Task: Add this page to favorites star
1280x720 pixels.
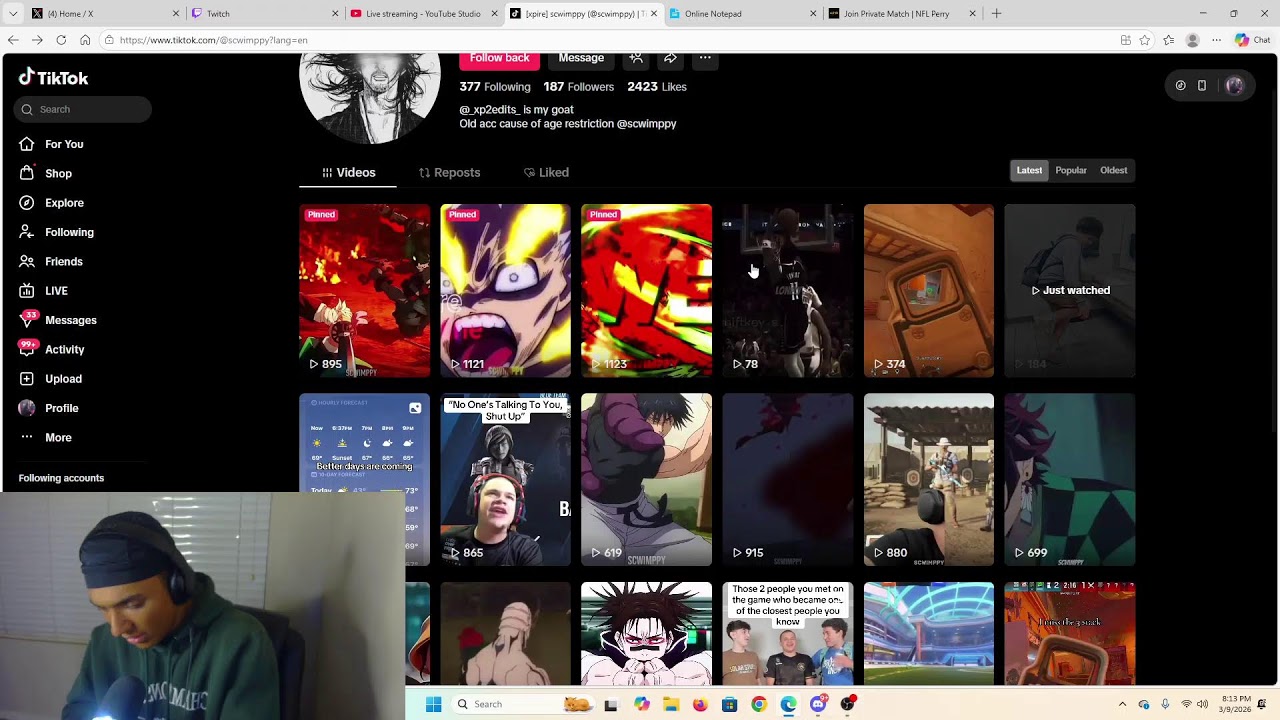Action: (1145, 40)
